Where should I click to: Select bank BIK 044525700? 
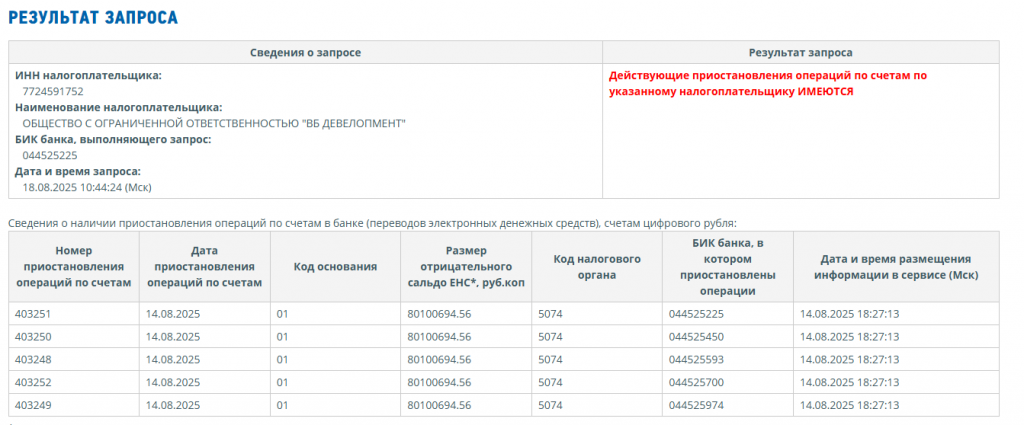[x=696, y=383]
